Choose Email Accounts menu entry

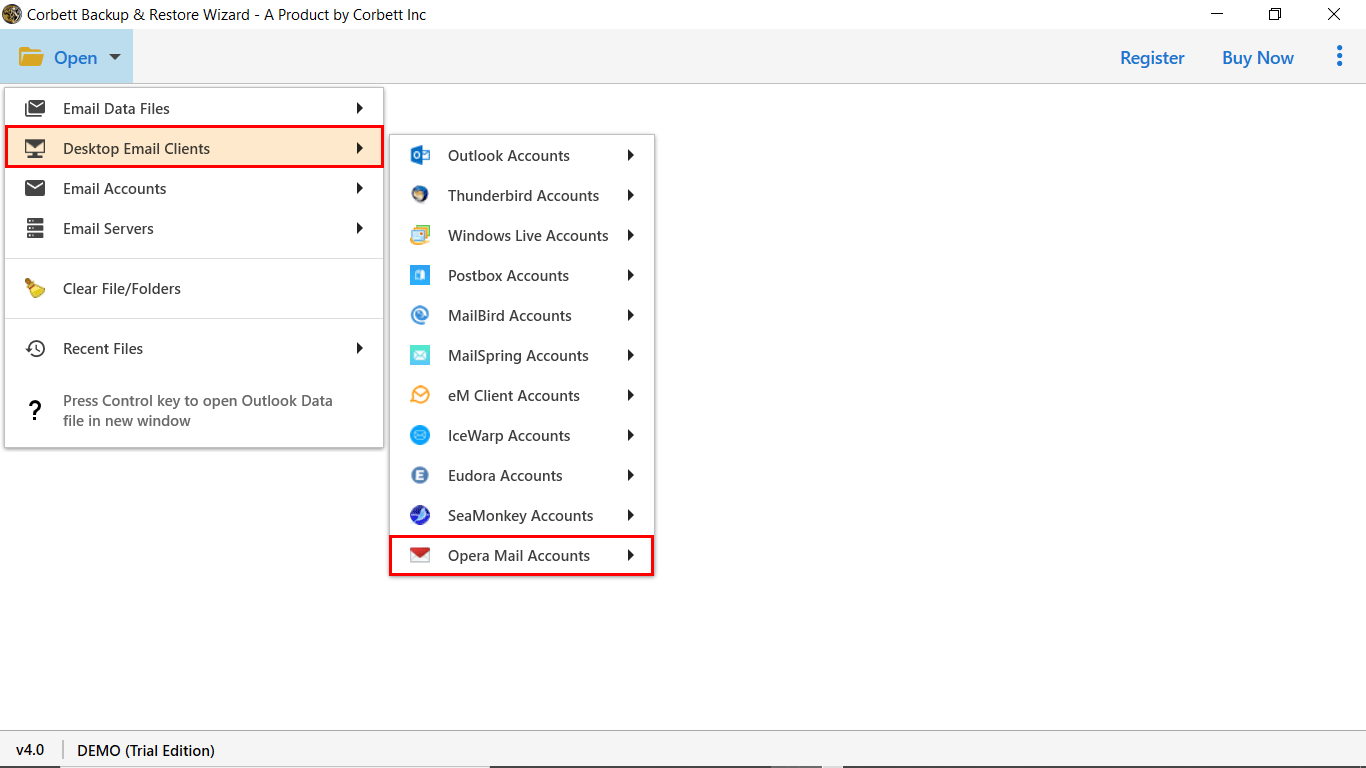[194, 188]
